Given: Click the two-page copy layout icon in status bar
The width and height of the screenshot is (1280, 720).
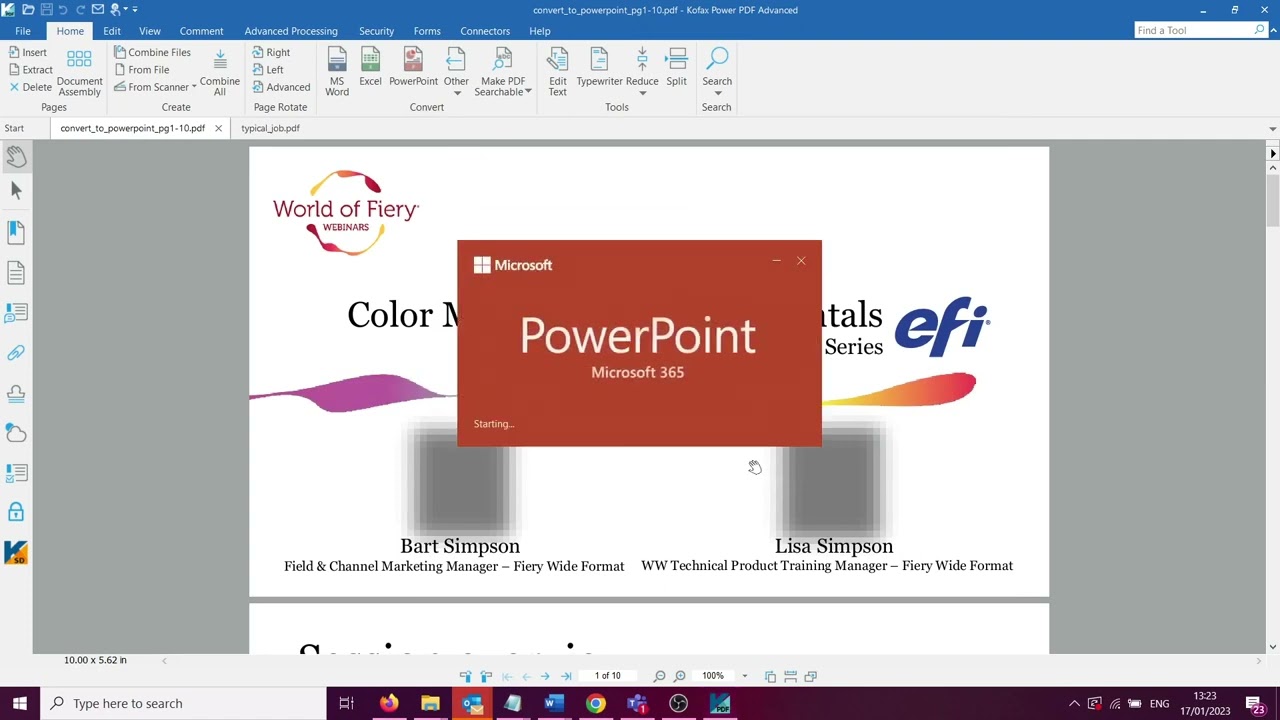Looking at the screenshot, I should click(x=770, y=676).
